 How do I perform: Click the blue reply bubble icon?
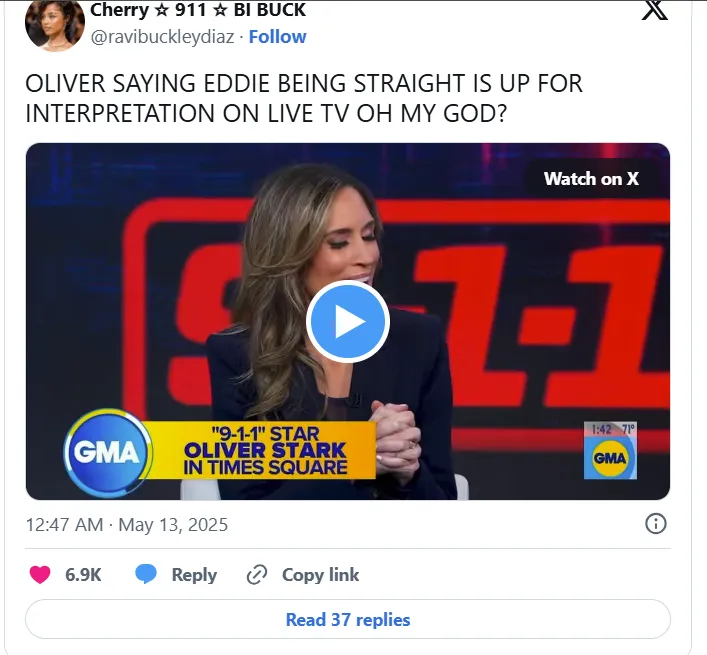[146, 574]
